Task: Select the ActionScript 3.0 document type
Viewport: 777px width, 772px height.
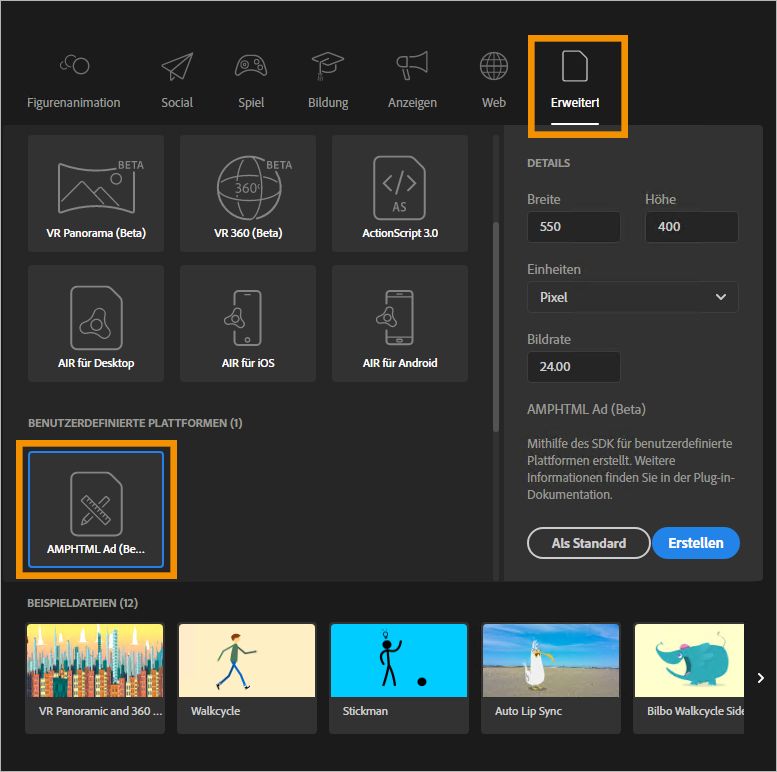Action: [400, 193]
